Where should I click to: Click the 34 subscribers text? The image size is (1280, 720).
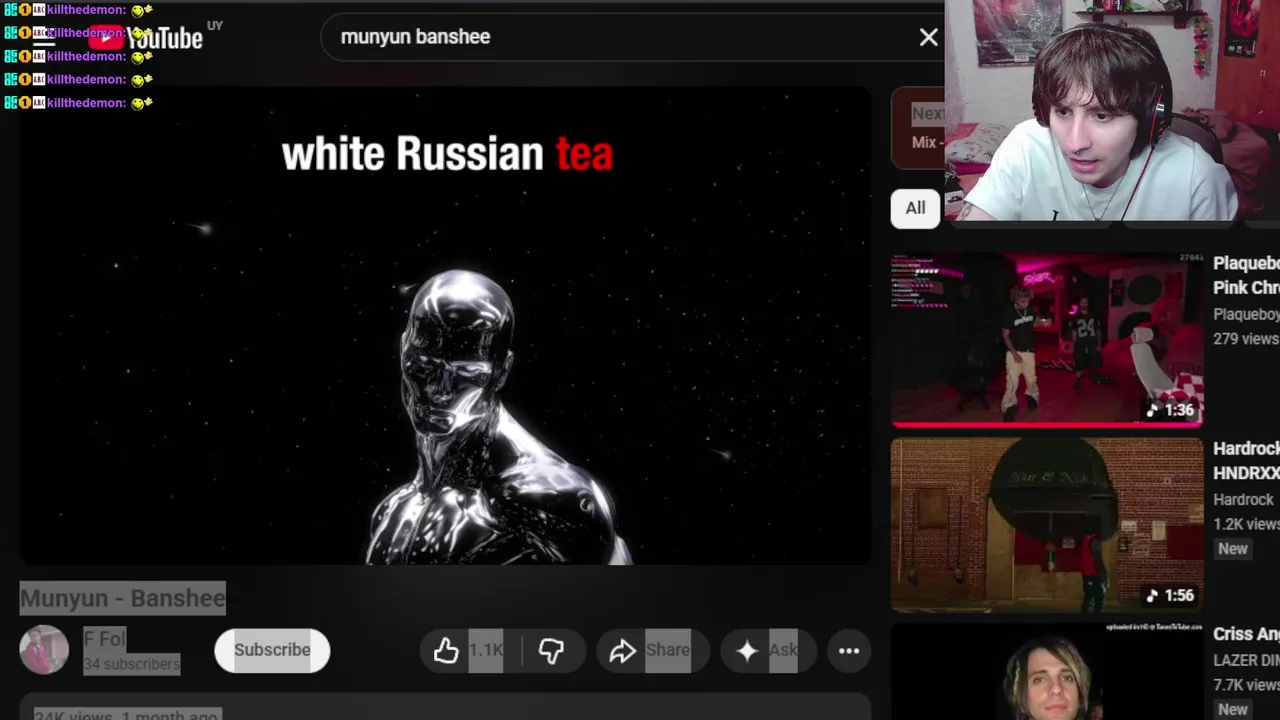pyautogui.click(x=131, y=664)
